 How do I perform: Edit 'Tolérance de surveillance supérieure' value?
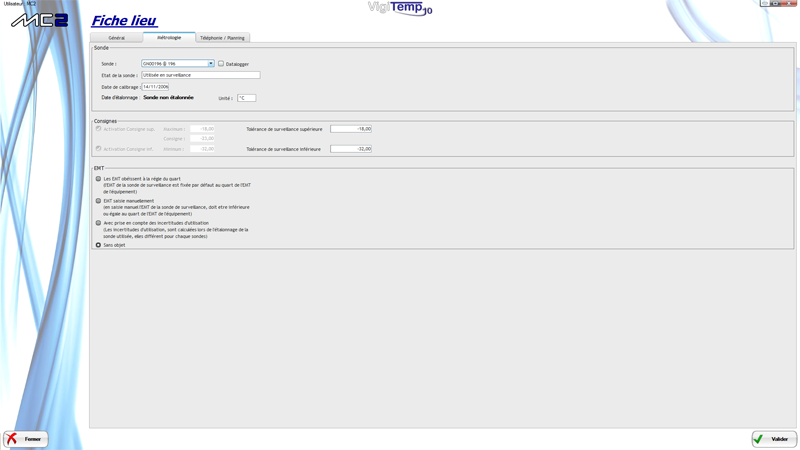point(351,129)
